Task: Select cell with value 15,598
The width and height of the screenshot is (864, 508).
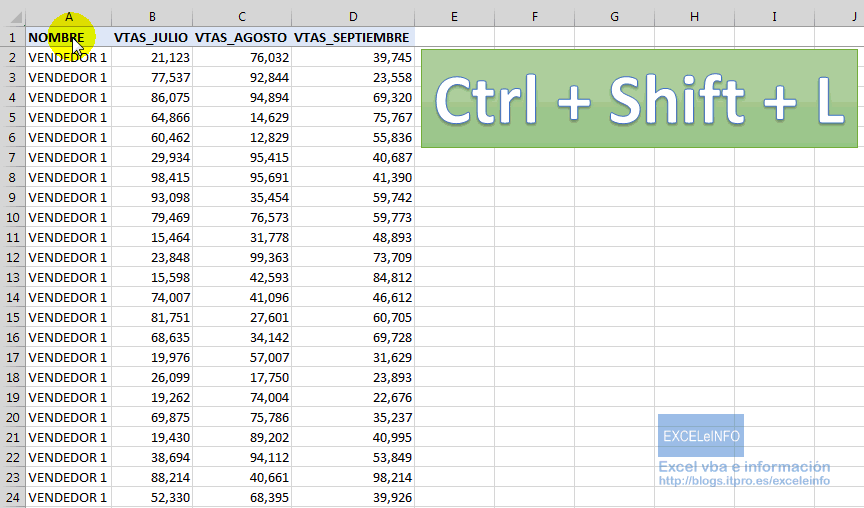Action: (x=152, y=278)
